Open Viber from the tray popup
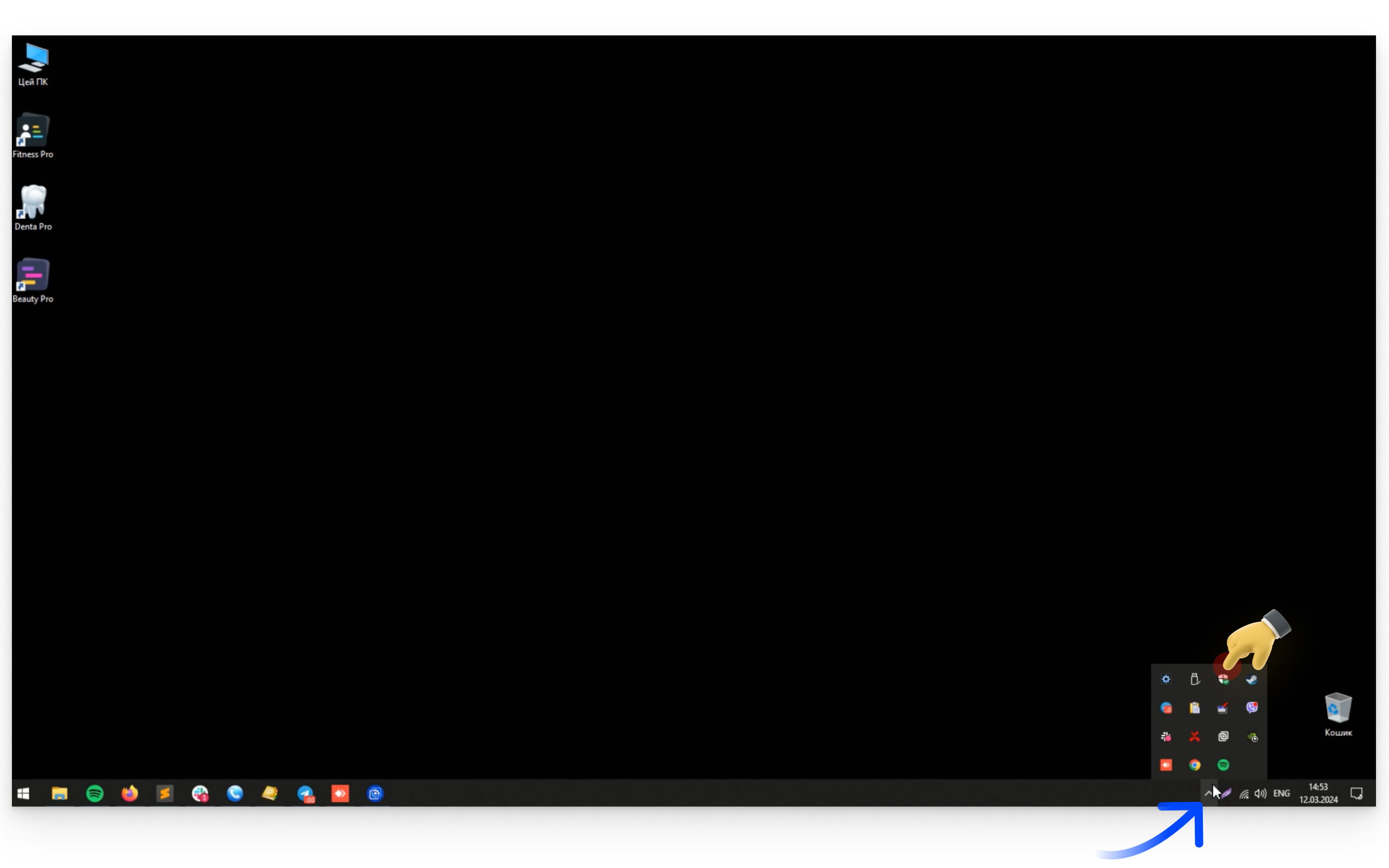 (1252, 708)
